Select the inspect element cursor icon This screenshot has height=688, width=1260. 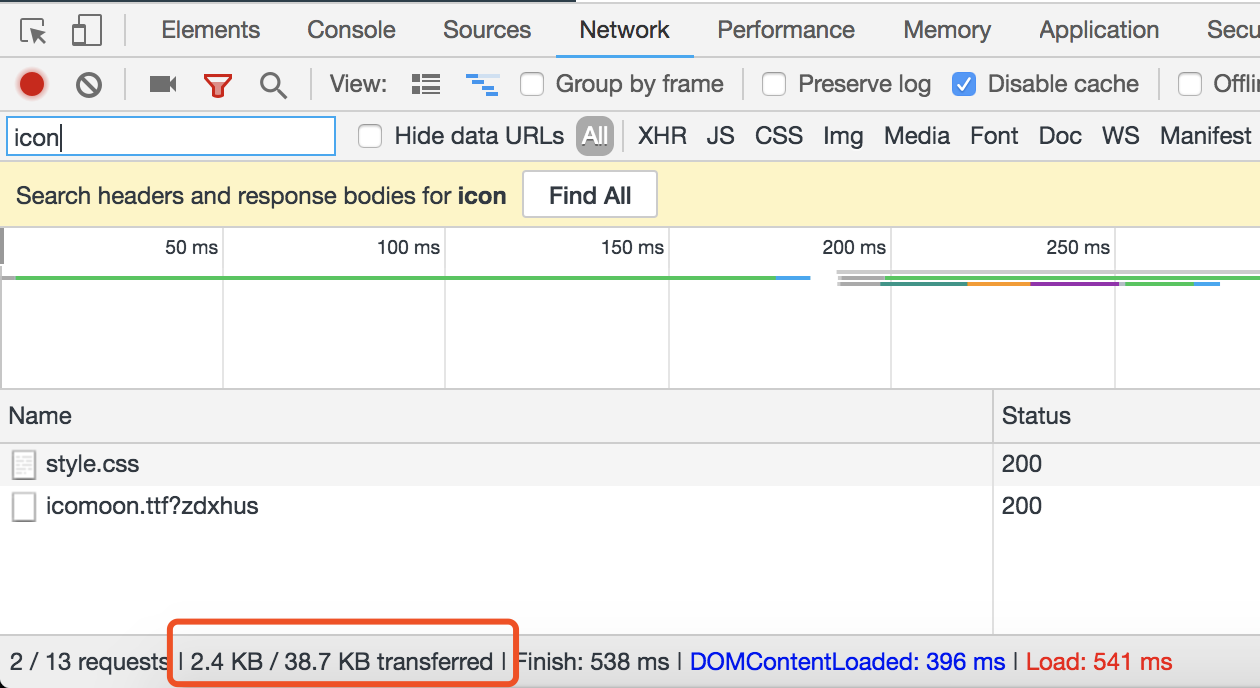[x=33, y=29]
